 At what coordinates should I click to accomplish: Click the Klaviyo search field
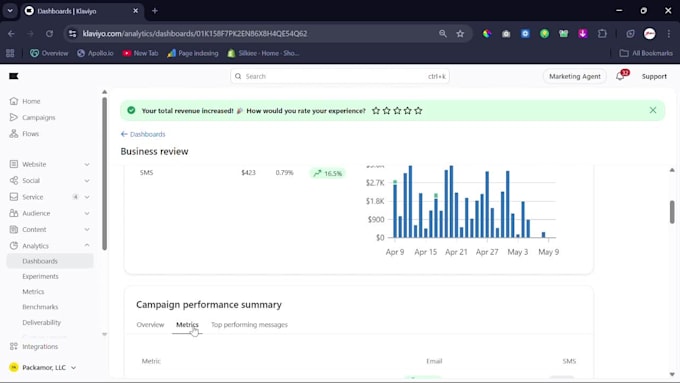[340, 76]
